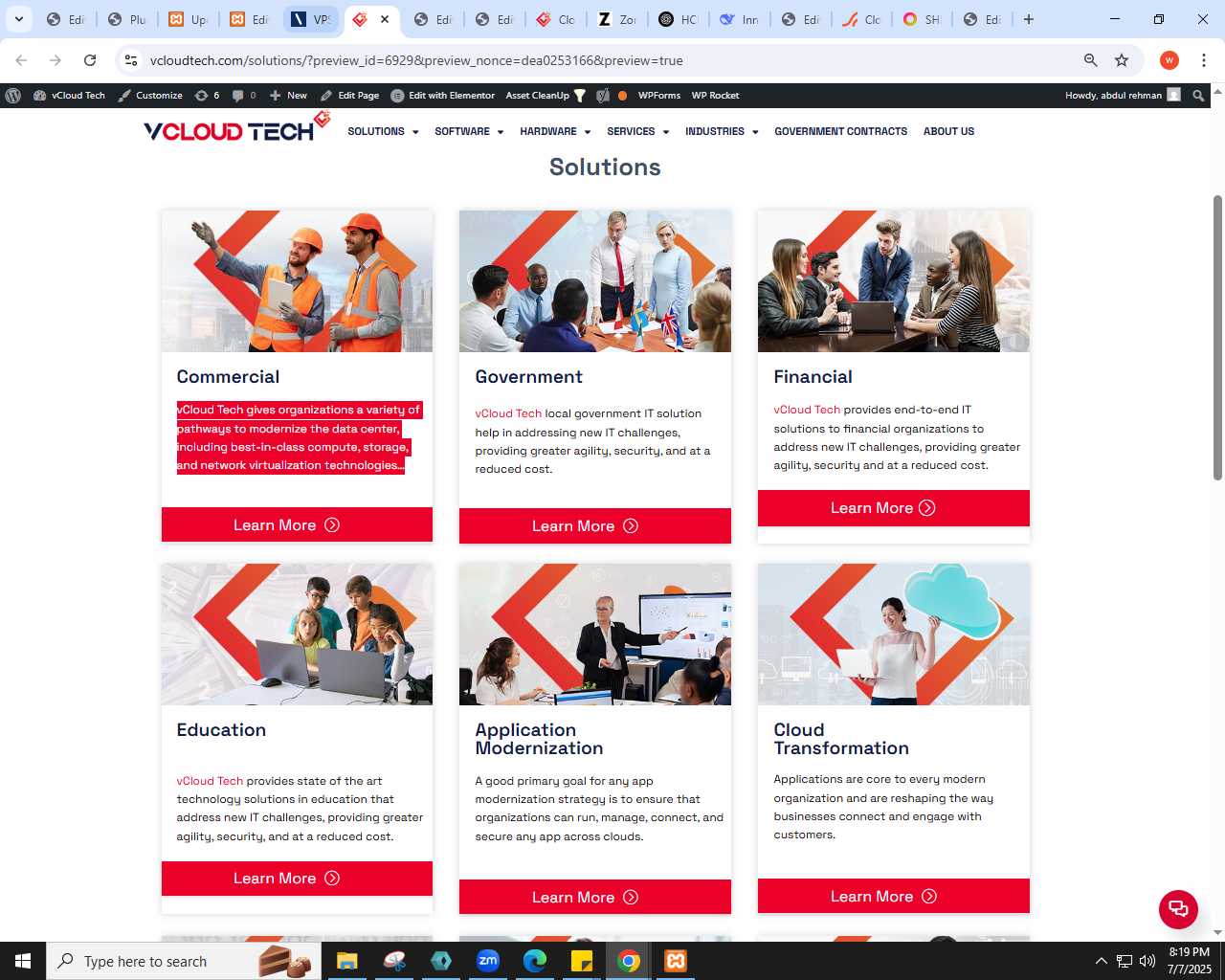Click the vCloud Tech link in Government text
The height and width of the screenshot is (980, 1225).
tap(508, 413)
